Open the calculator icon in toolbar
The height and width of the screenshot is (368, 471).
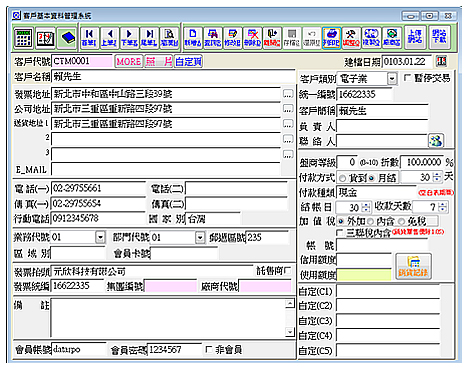(x=23, y=38)
